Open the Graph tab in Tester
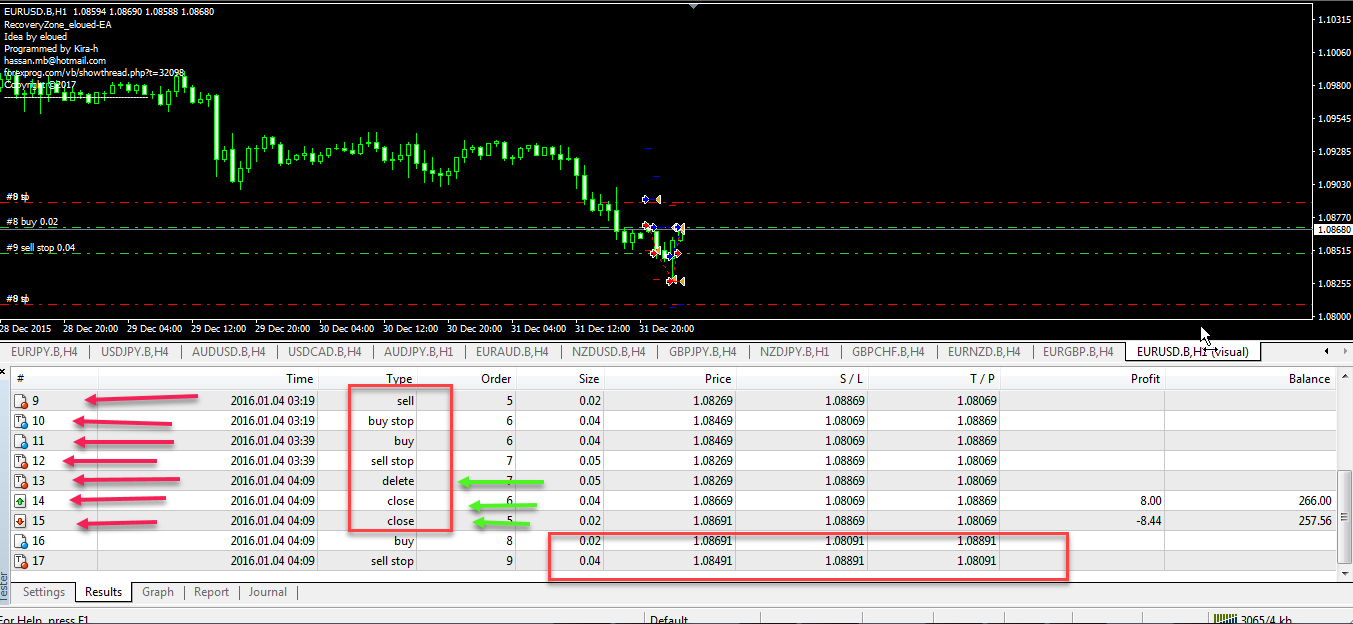 tap(158, 592)
